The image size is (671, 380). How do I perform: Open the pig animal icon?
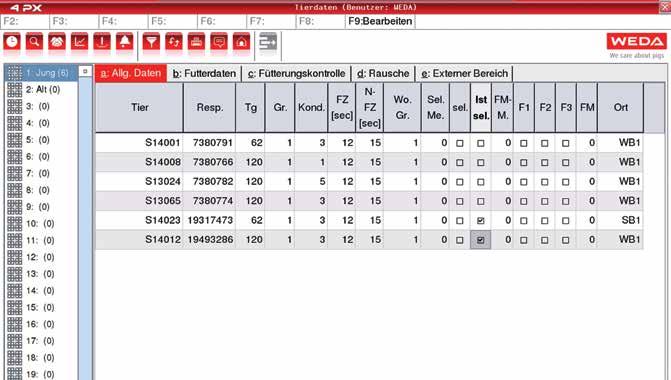click(x=57, y=42)
